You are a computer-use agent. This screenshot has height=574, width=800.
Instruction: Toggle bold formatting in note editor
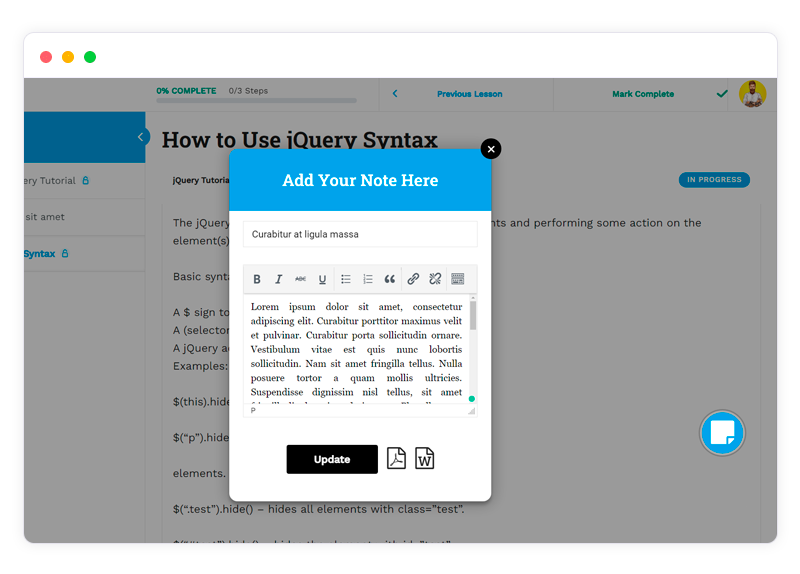(257, 279)
